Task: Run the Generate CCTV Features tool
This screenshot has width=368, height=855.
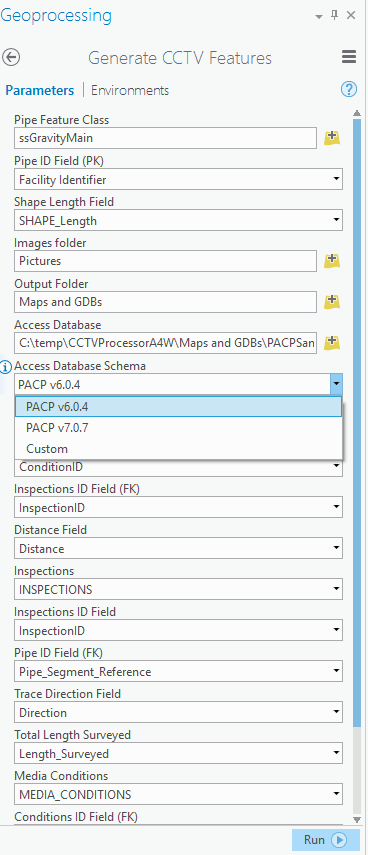Action: [325, 840]
